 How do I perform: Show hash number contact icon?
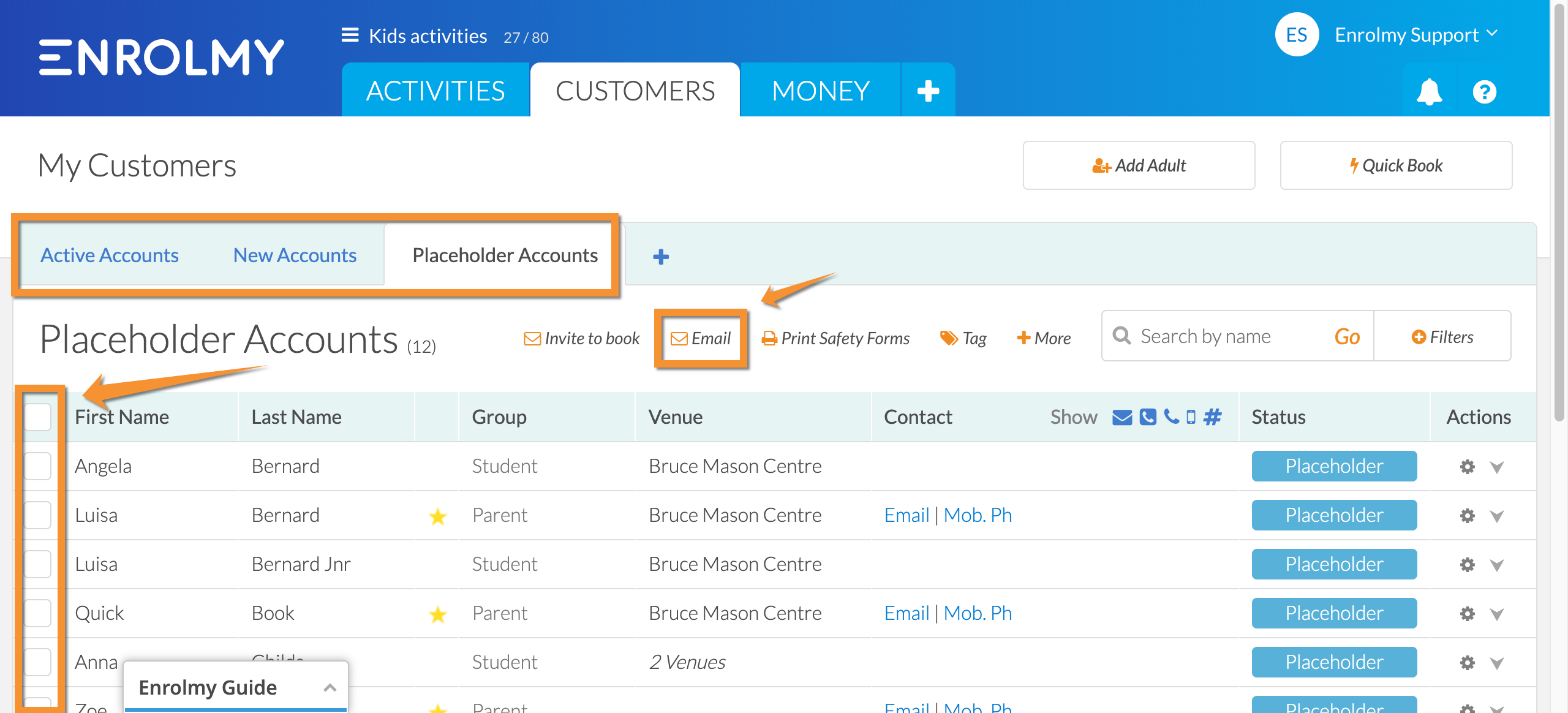point(1212,417)
